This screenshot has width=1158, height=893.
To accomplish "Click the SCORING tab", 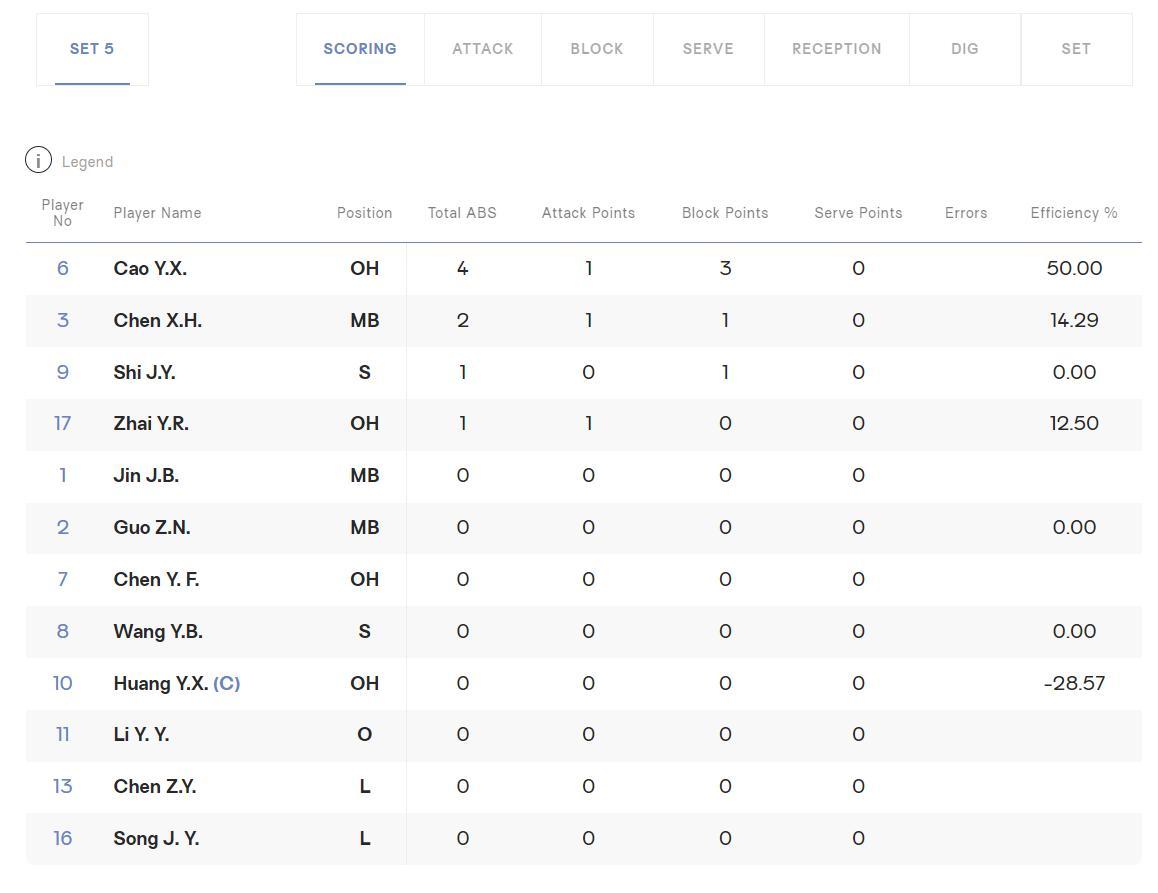I will 360,49.
